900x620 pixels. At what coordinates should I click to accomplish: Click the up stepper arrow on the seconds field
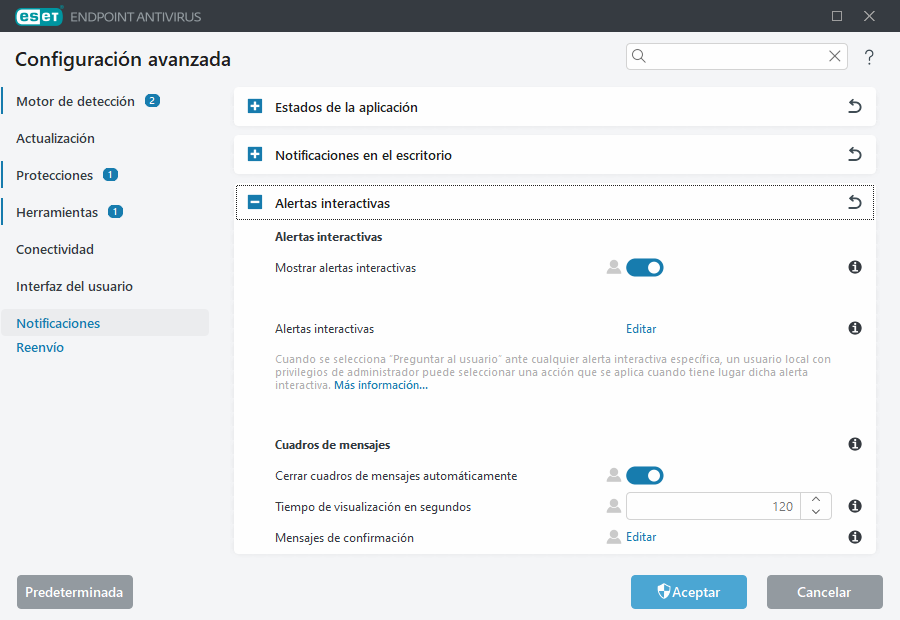[x=815, y=500]
